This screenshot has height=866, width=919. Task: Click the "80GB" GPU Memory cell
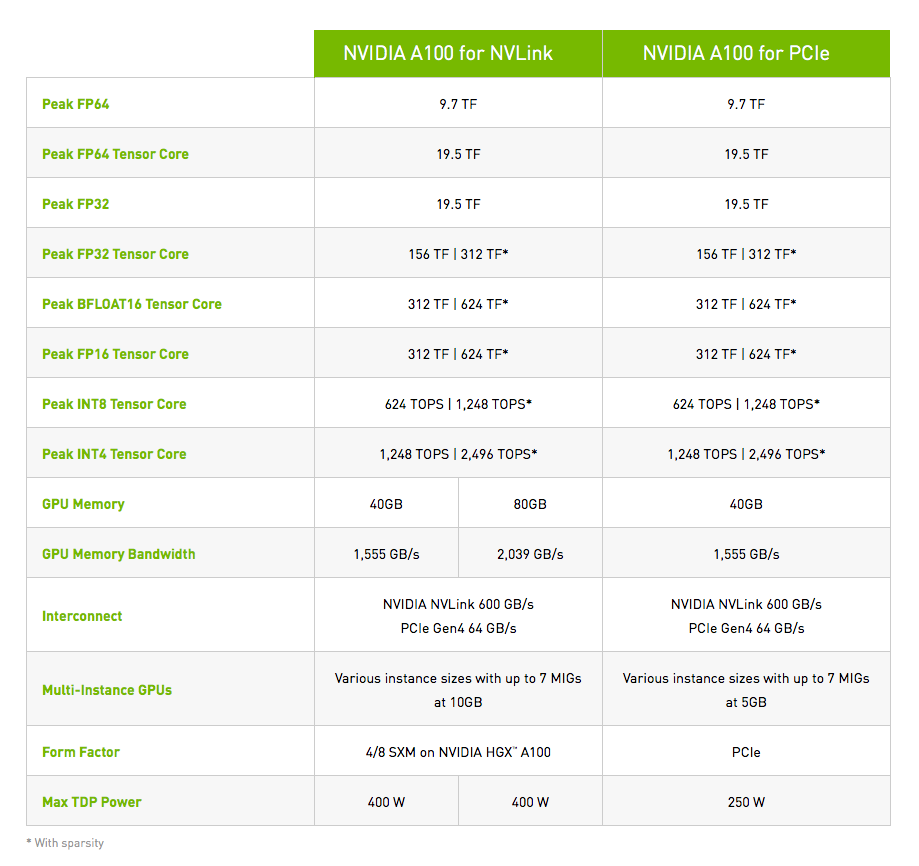coord(530,504)
